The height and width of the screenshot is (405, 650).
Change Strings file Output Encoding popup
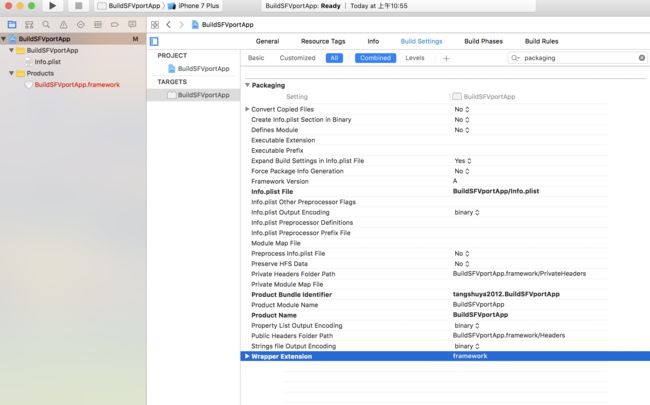click(x=467, y=346)
